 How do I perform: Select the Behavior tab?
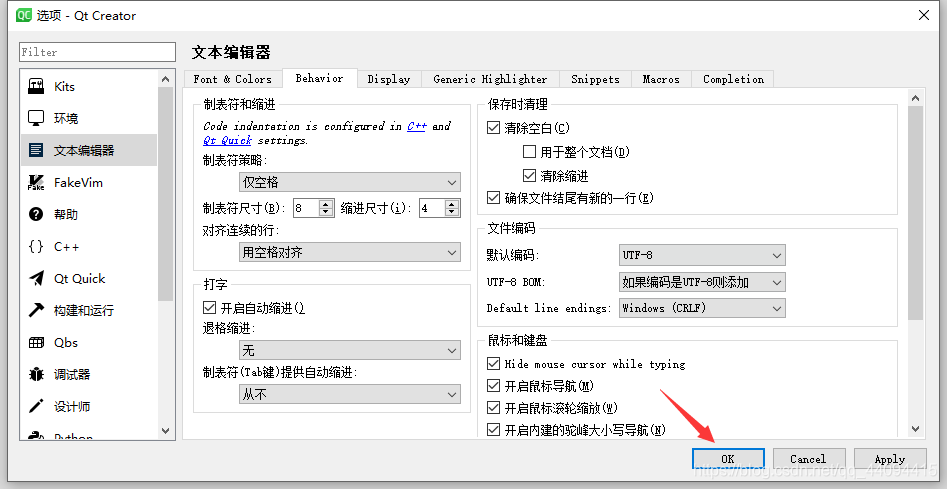click(x=319, y=78)
